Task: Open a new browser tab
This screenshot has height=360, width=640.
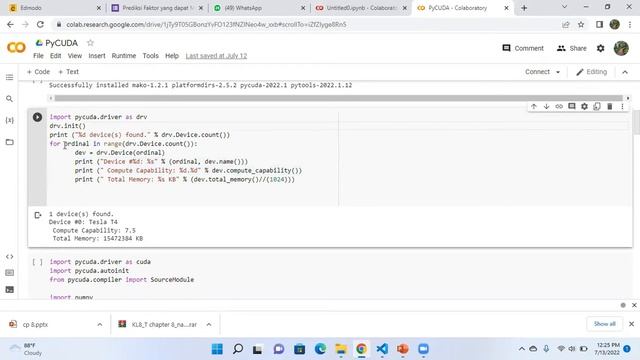Action: tap(524, 8)
